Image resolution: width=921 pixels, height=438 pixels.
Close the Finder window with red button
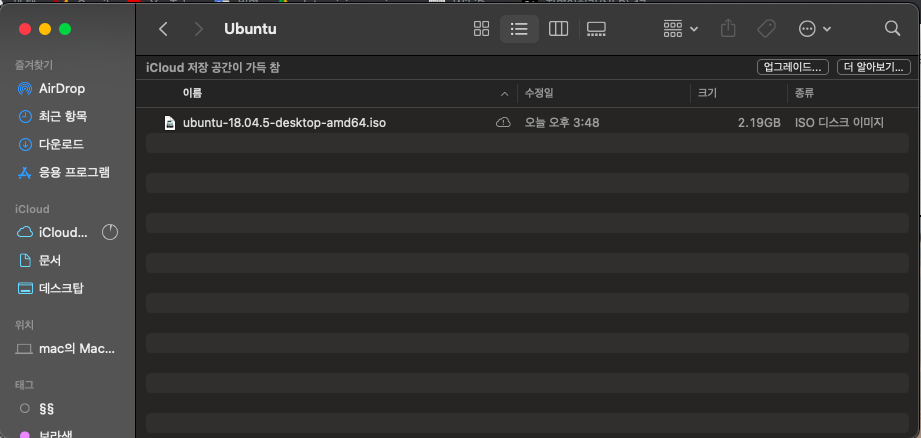(x=25, y=29)
